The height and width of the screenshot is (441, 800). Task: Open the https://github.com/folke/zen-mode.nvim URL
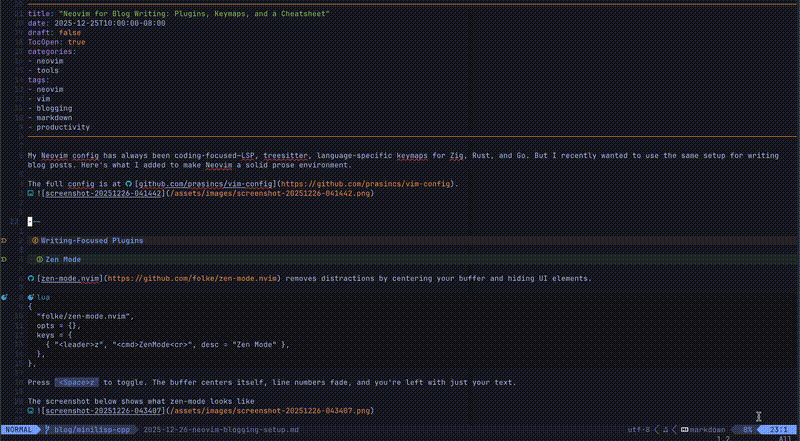click(193, 278)
